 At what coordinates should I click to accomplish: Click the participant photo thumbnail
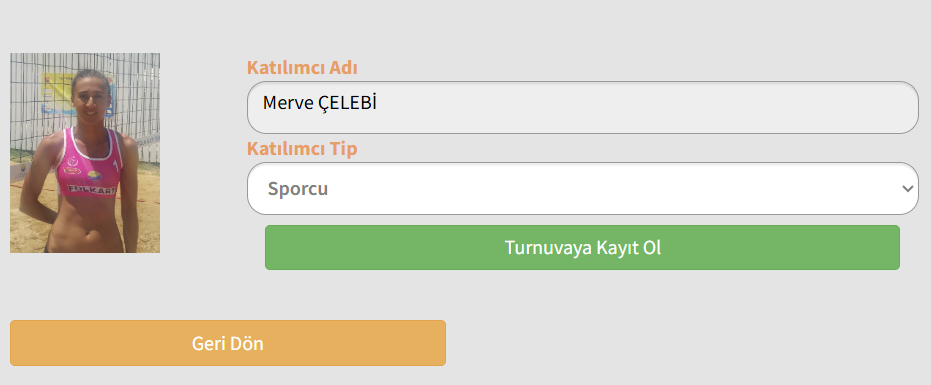click(x=85, y=153)
